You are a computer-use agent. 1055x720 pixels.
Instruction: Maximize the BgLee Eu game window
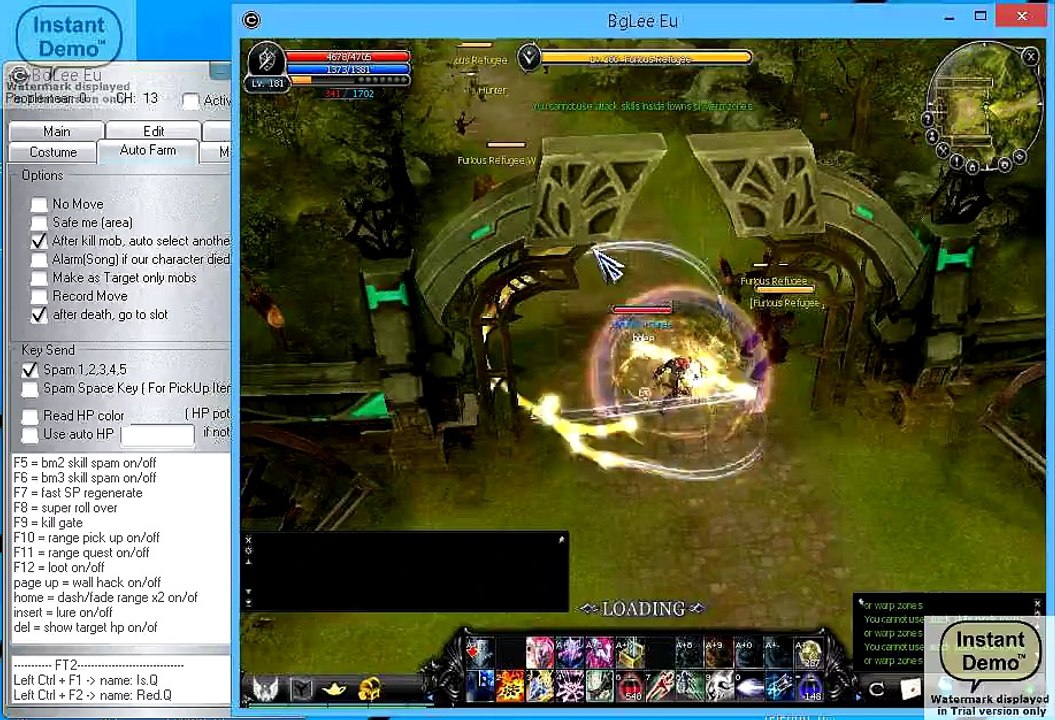pos(981,16)
